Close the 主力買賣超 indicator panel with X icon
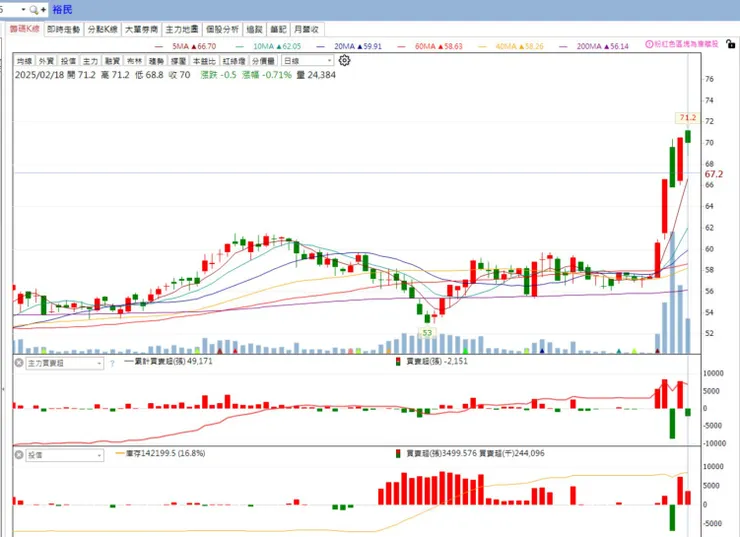The width and height of the screenshot is (740, 537). point(19,363)
